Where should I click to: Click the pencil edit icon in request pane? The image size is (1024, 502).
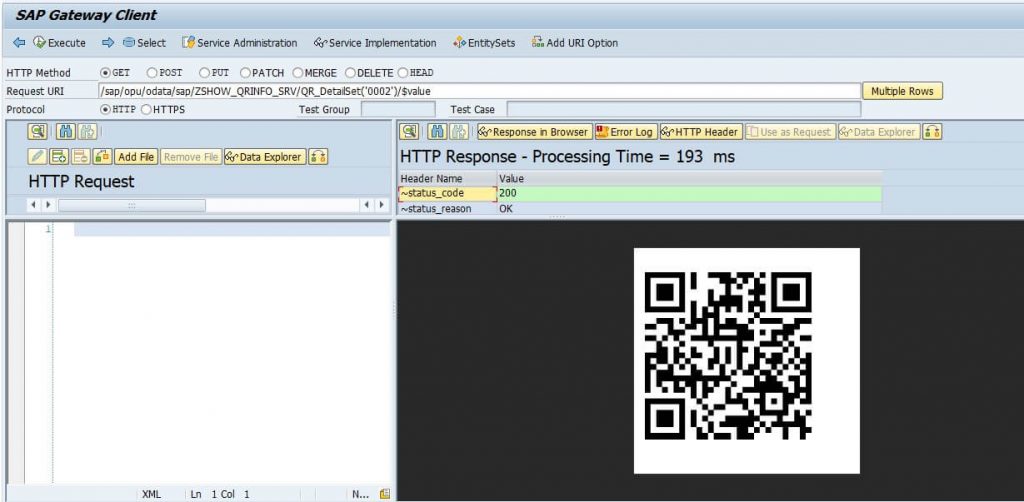pos(37,157)
